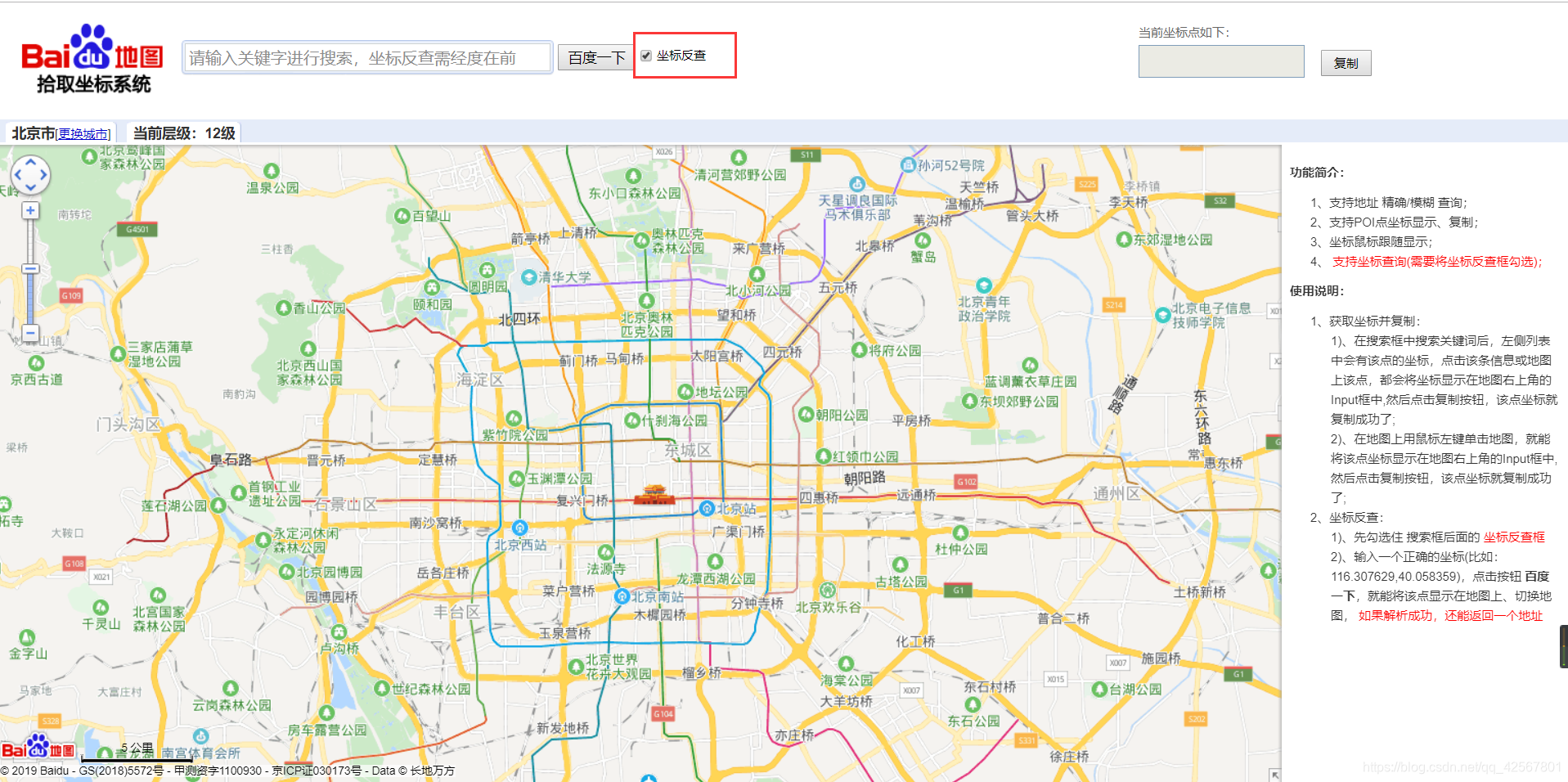Click the 海淀区 district label on map

pyautogui.click(x=480, y=380)
